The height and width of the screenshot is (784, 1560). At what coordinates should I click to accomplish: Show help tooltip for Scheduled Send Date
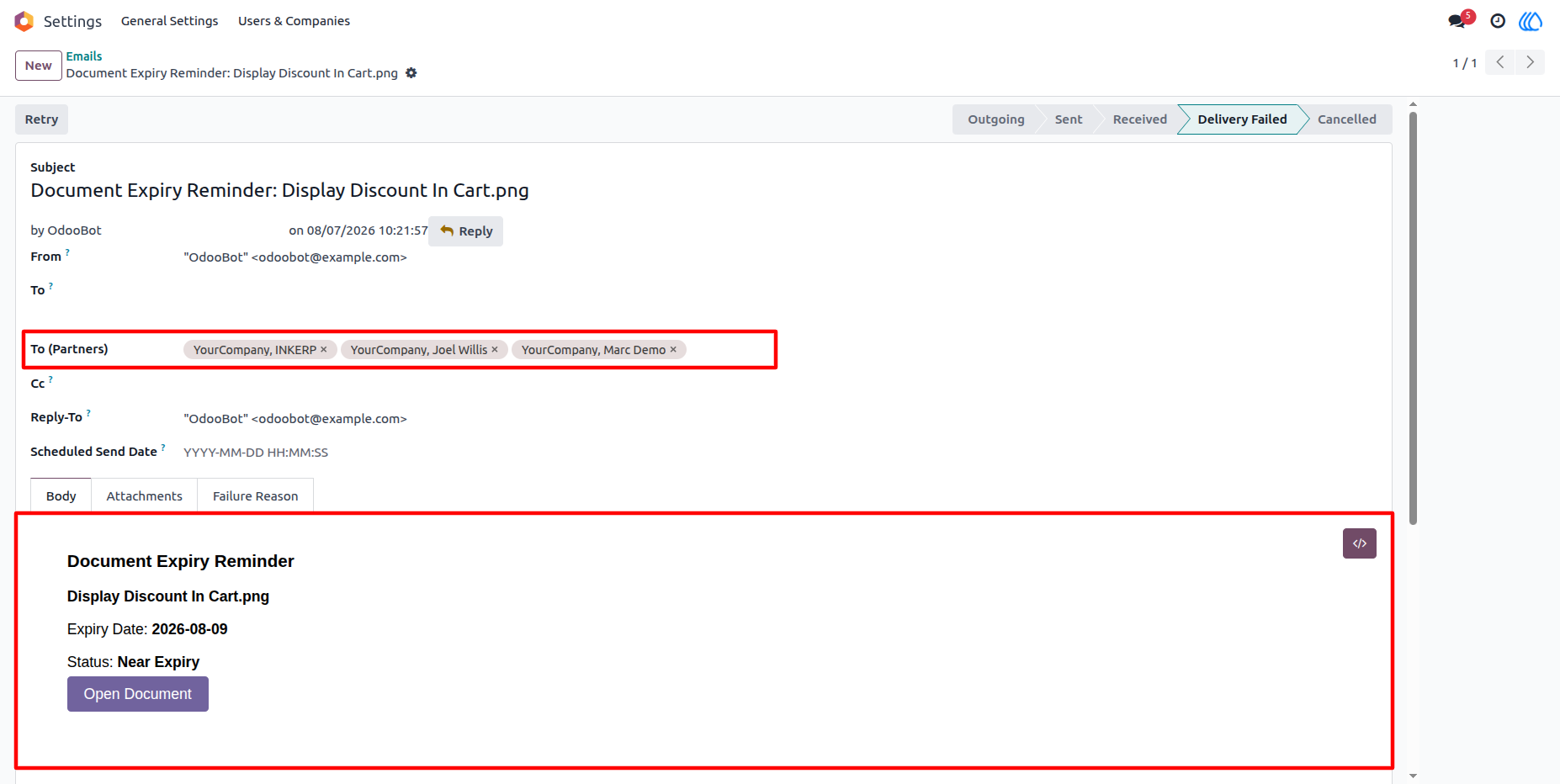coord(163,448)
